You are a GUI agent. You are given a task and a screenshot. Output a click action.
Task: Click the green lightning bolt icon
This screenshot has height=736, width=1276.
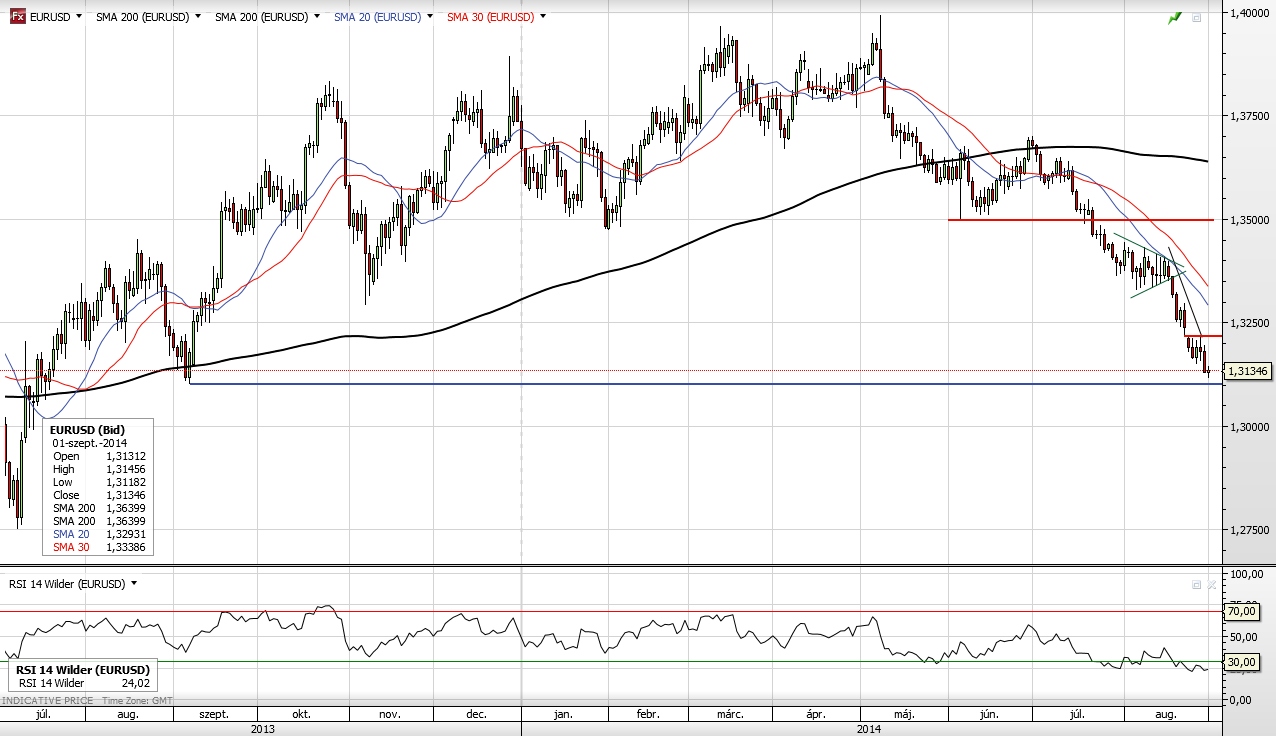(x=1175, y=17)
